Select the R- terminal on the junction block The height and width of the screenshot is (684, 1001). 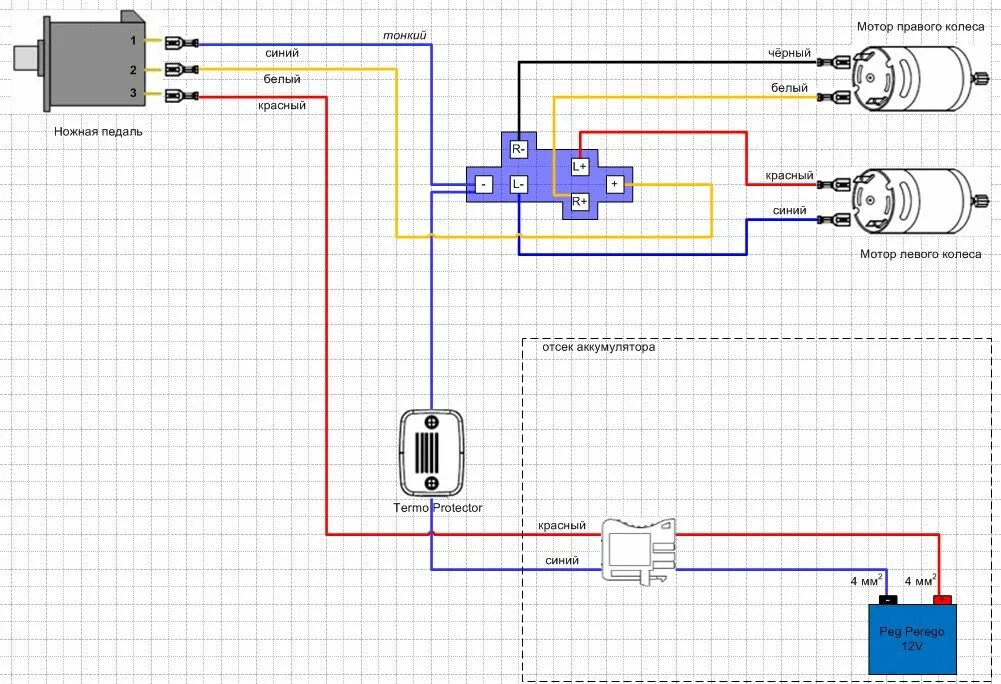coord(518,150)
